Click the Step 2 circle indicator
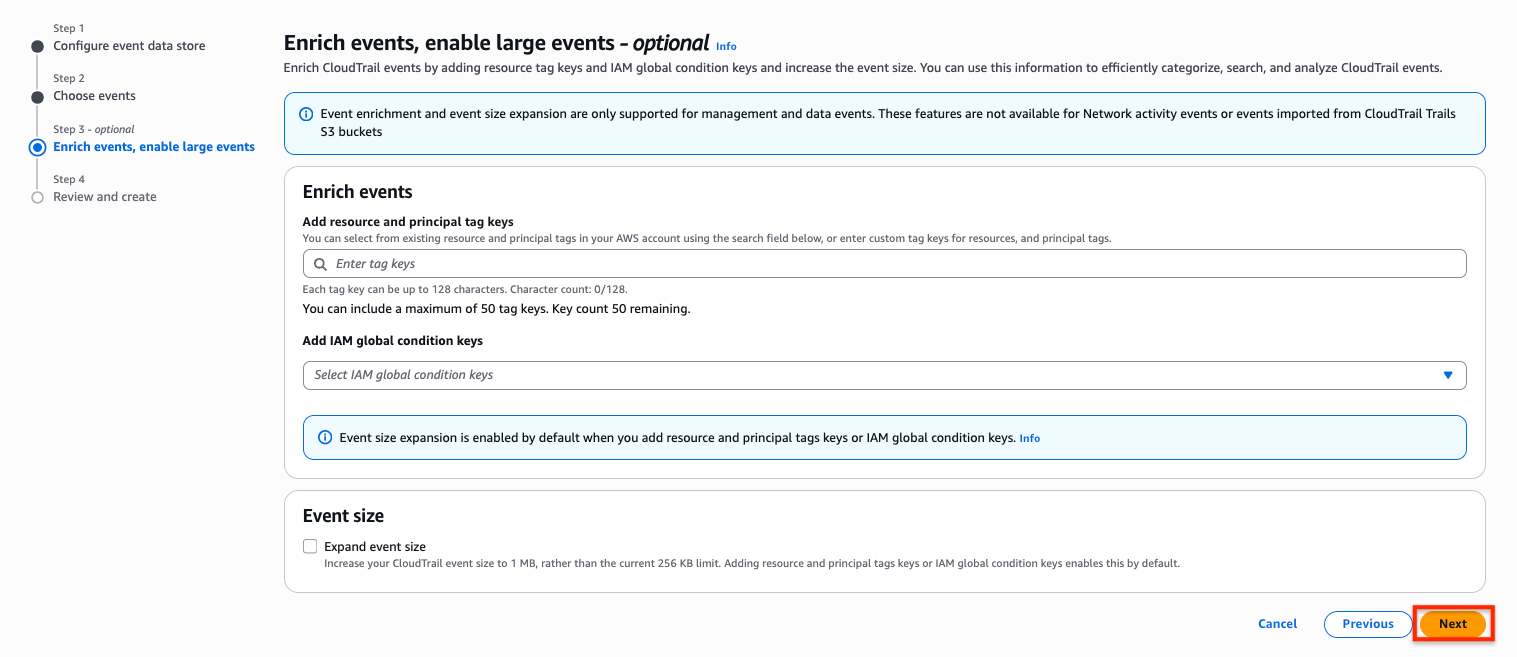The width and height of the screenshot is (1517, 657). [x=37, y=94]
